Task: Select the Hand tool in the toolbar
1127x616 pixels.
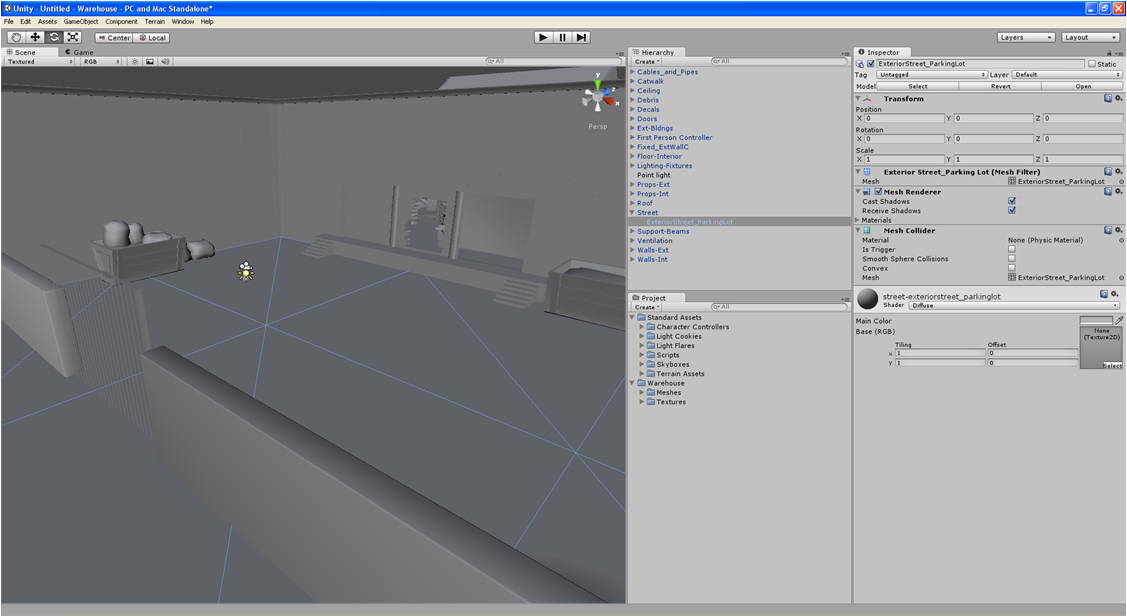Action: pyautogui.click(x=15, y=37)
